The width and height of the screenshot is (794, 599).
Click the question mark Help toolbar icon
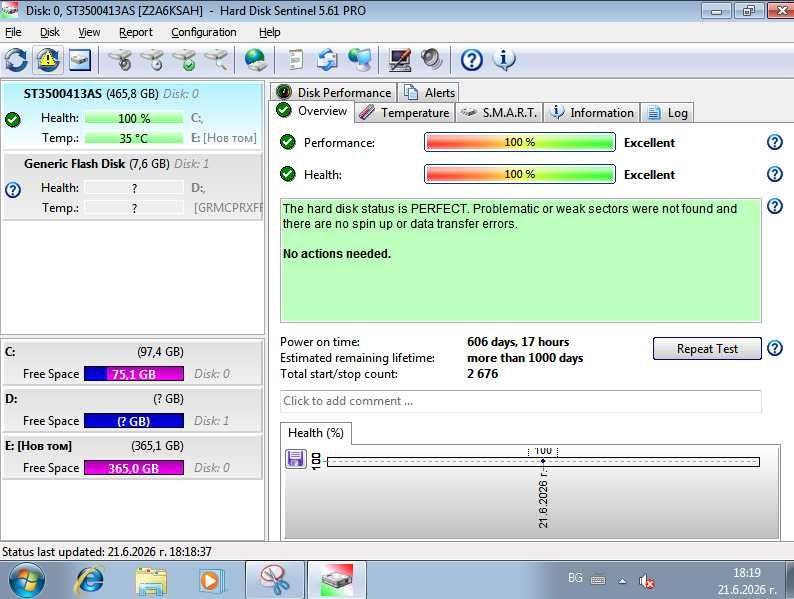coord(471,60)
